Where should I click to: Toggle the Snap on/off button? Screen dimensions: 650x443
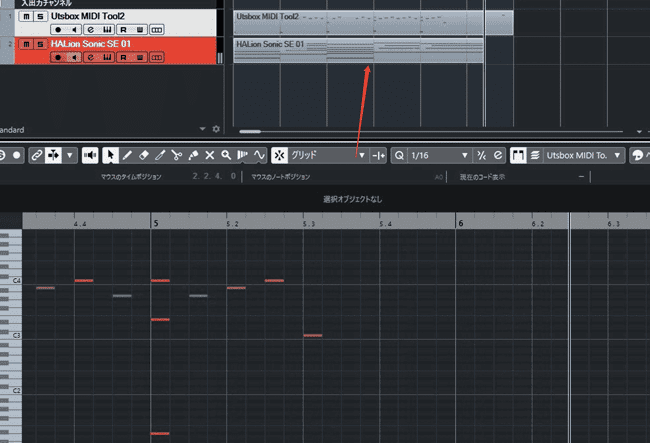(x=279, y=155)
